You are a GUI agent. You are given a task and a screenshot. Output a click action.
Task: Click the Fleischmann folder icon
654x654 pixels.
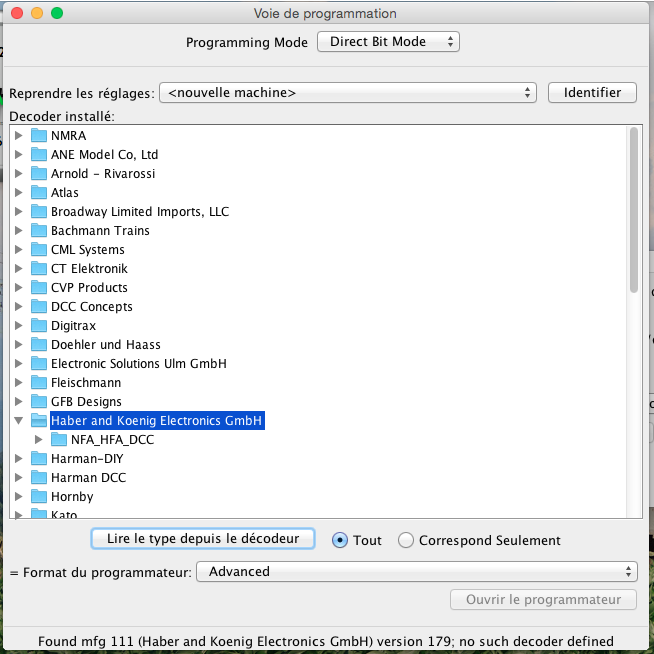pos(39,382)
